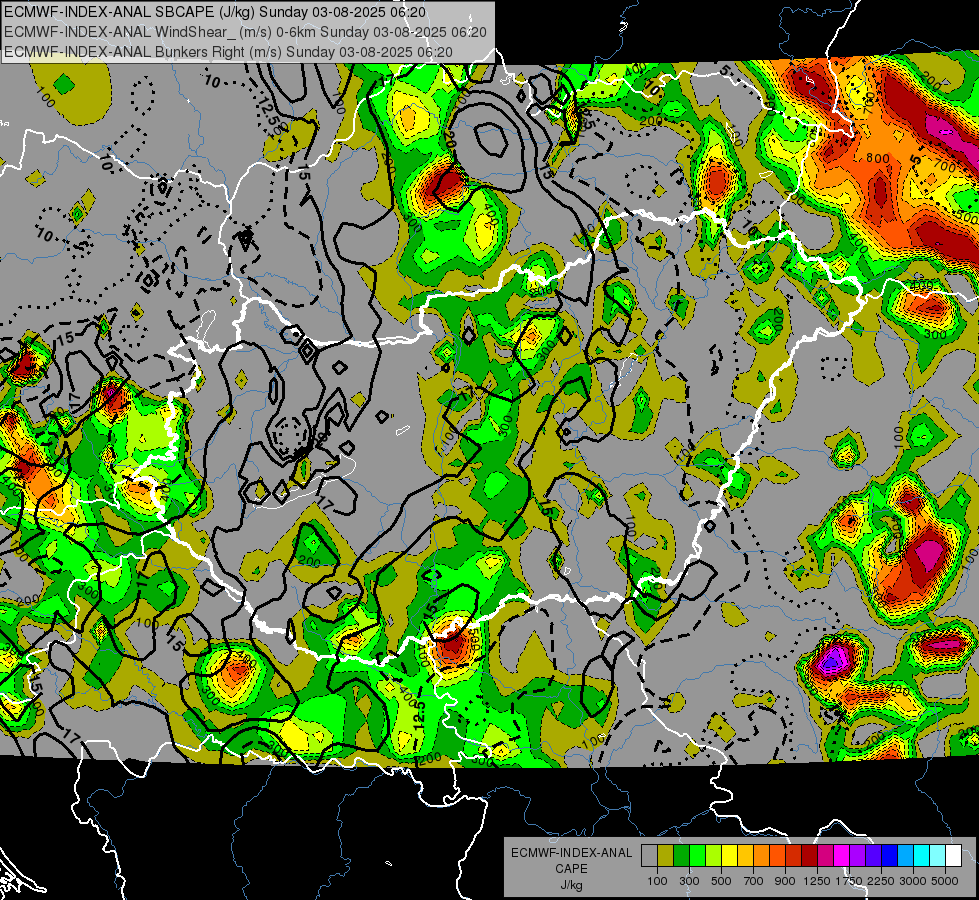Select the magenta swatch left of 1750
This screenshot has width=979, height=900.
842,856
